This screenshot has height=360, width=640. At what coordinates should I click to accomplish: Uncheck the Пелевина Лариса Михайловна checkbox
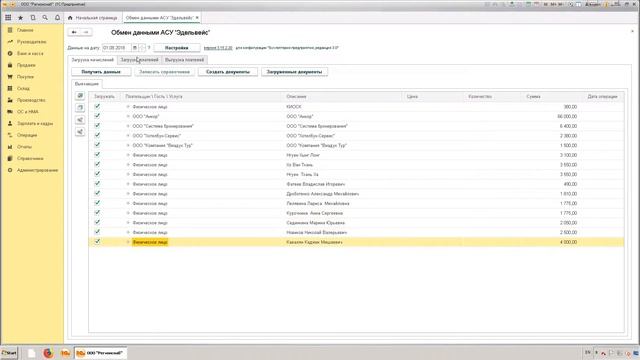point(97,203)
